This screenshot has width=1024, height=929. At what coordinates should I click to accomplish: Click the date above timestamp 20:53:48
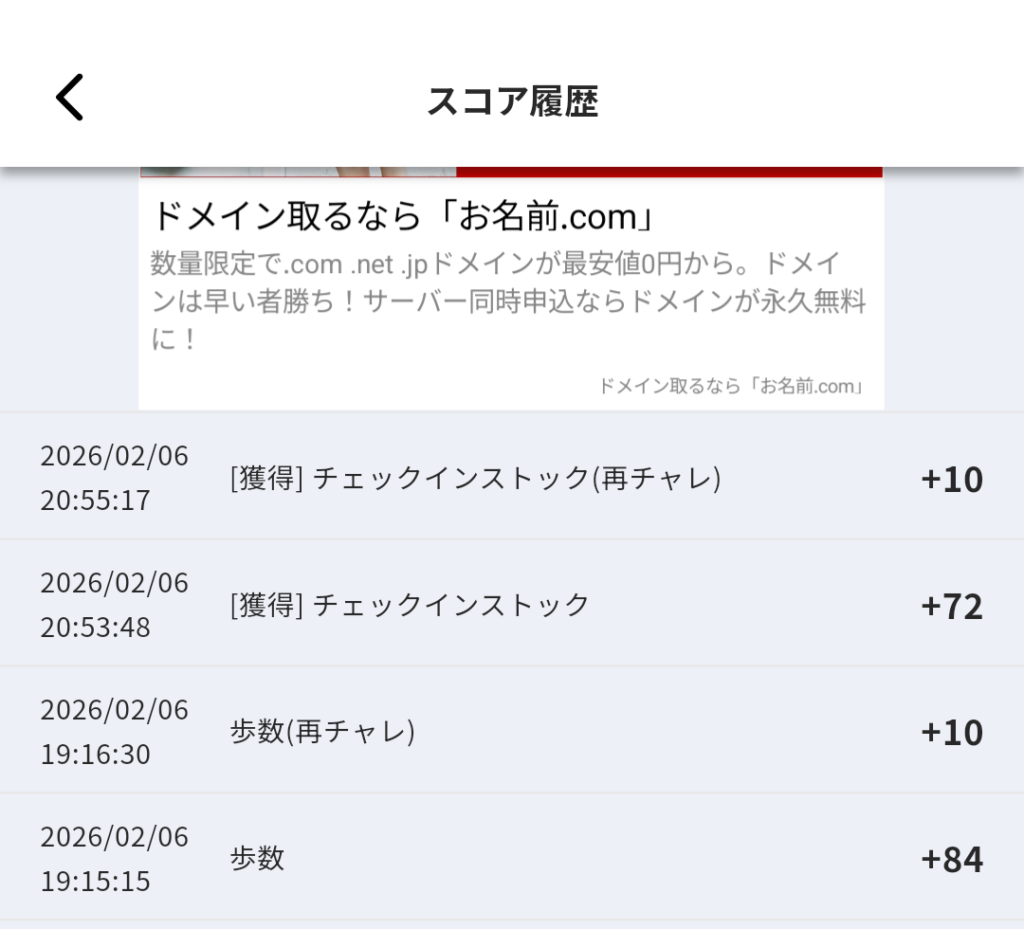coord(114,582)
